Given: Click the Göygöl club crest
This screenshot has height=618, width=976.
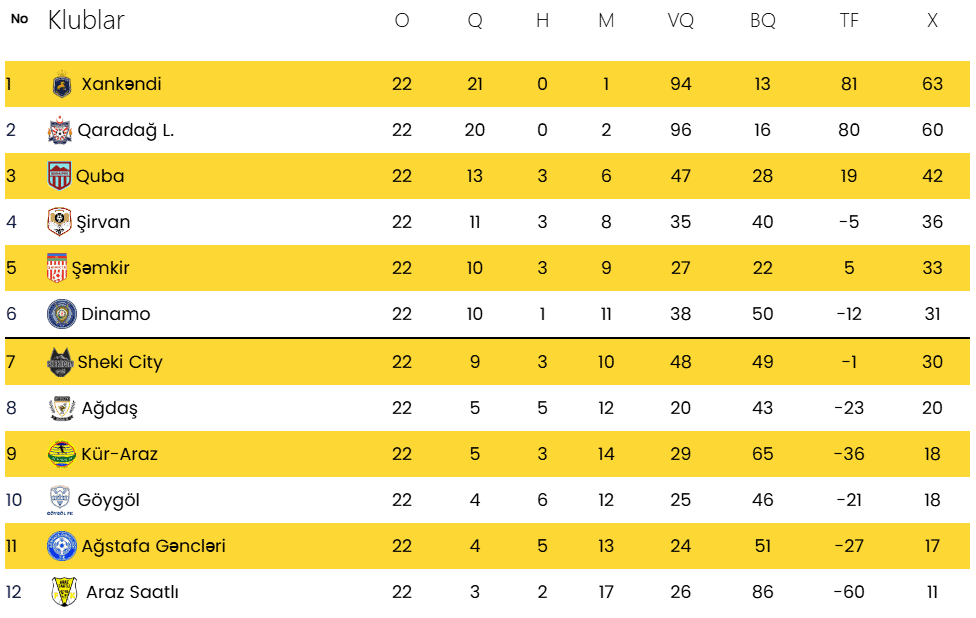Looking at the screenshot, I should coord(60,500).
